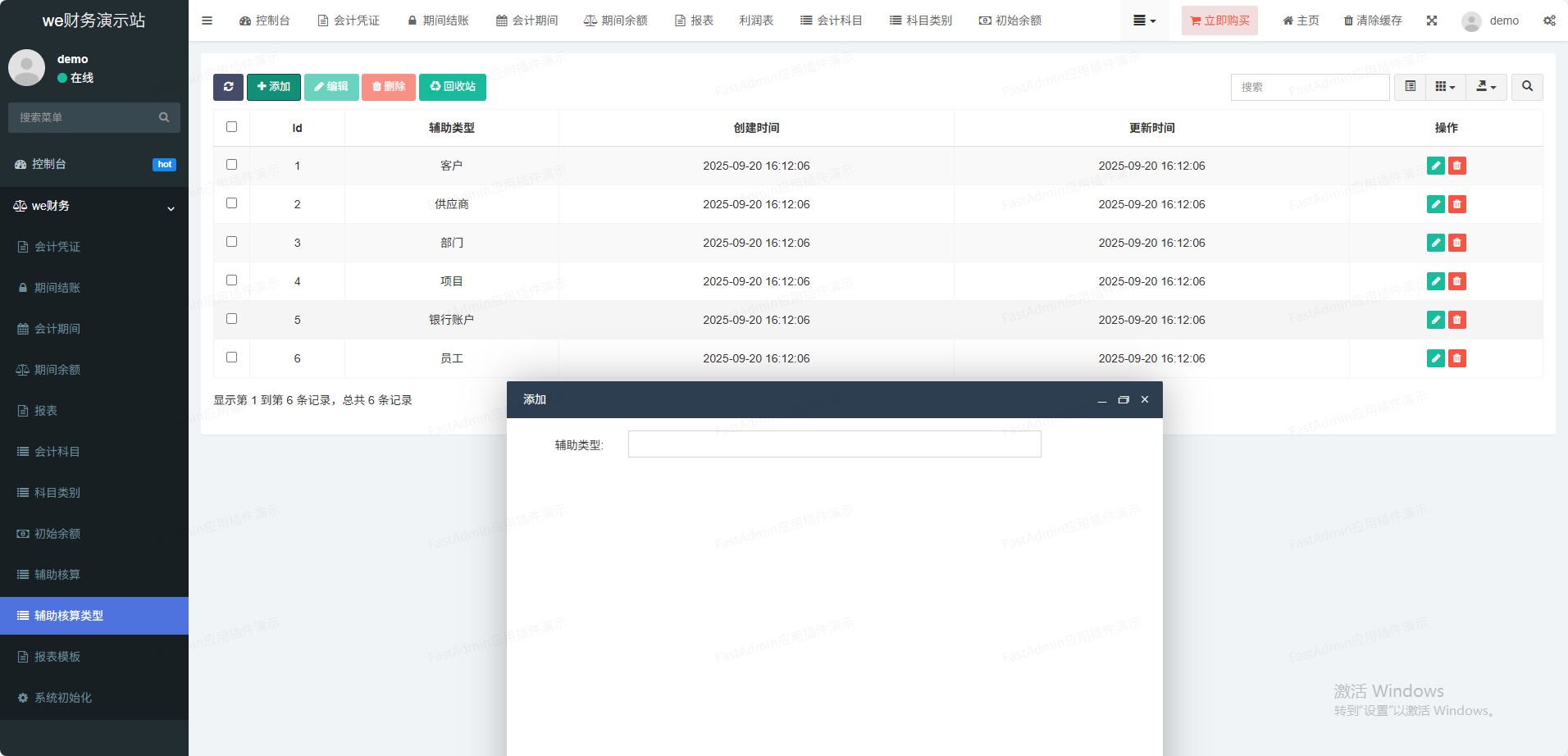Open the columns dropdown in table toolbar
The height and width of the screenshot is (756, 1568).
(1445, 87)
